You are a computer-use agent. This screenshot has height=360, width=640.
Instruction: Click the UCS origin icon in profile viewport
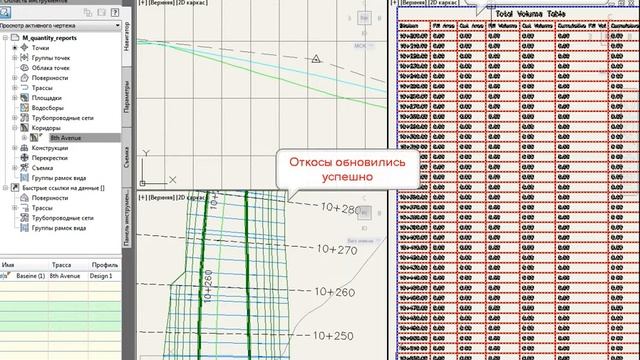pos(142,183)
